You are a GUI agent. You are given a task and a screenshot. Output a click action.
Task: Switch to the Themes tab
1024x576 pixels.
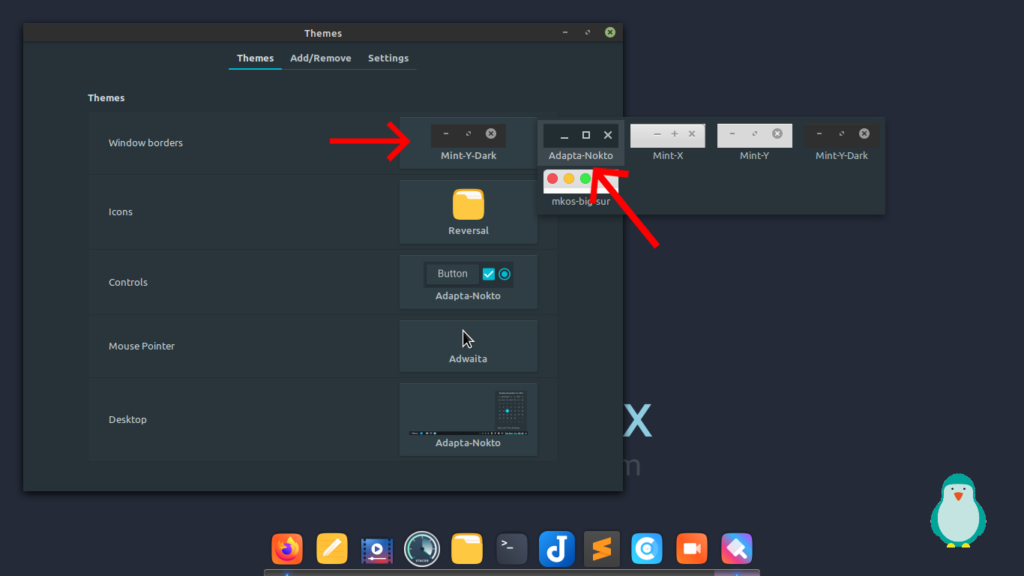coord(255,58)
